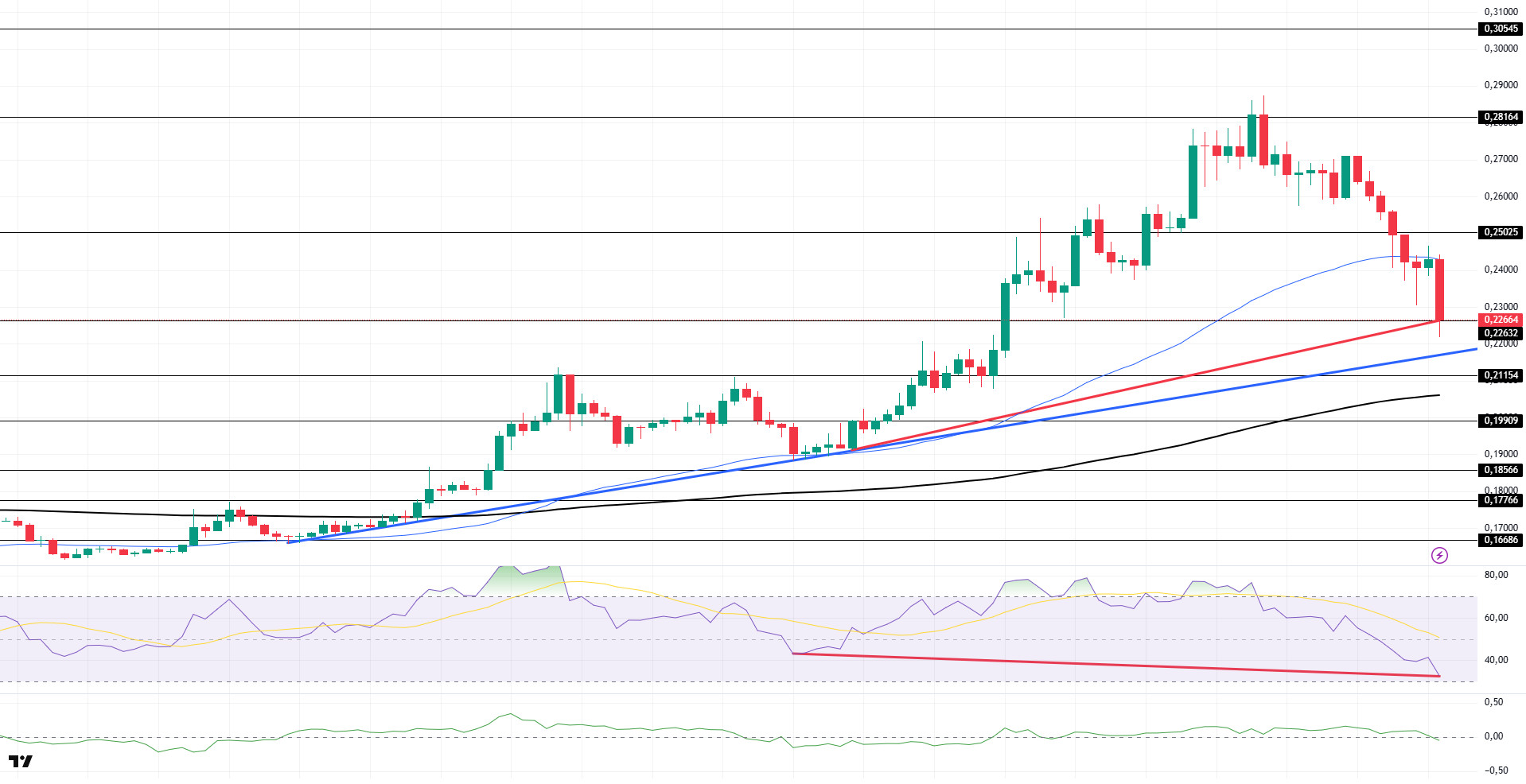Click the TradingView logo
The height and width of the screenshot is (784, 1526).
click(21, 762)
